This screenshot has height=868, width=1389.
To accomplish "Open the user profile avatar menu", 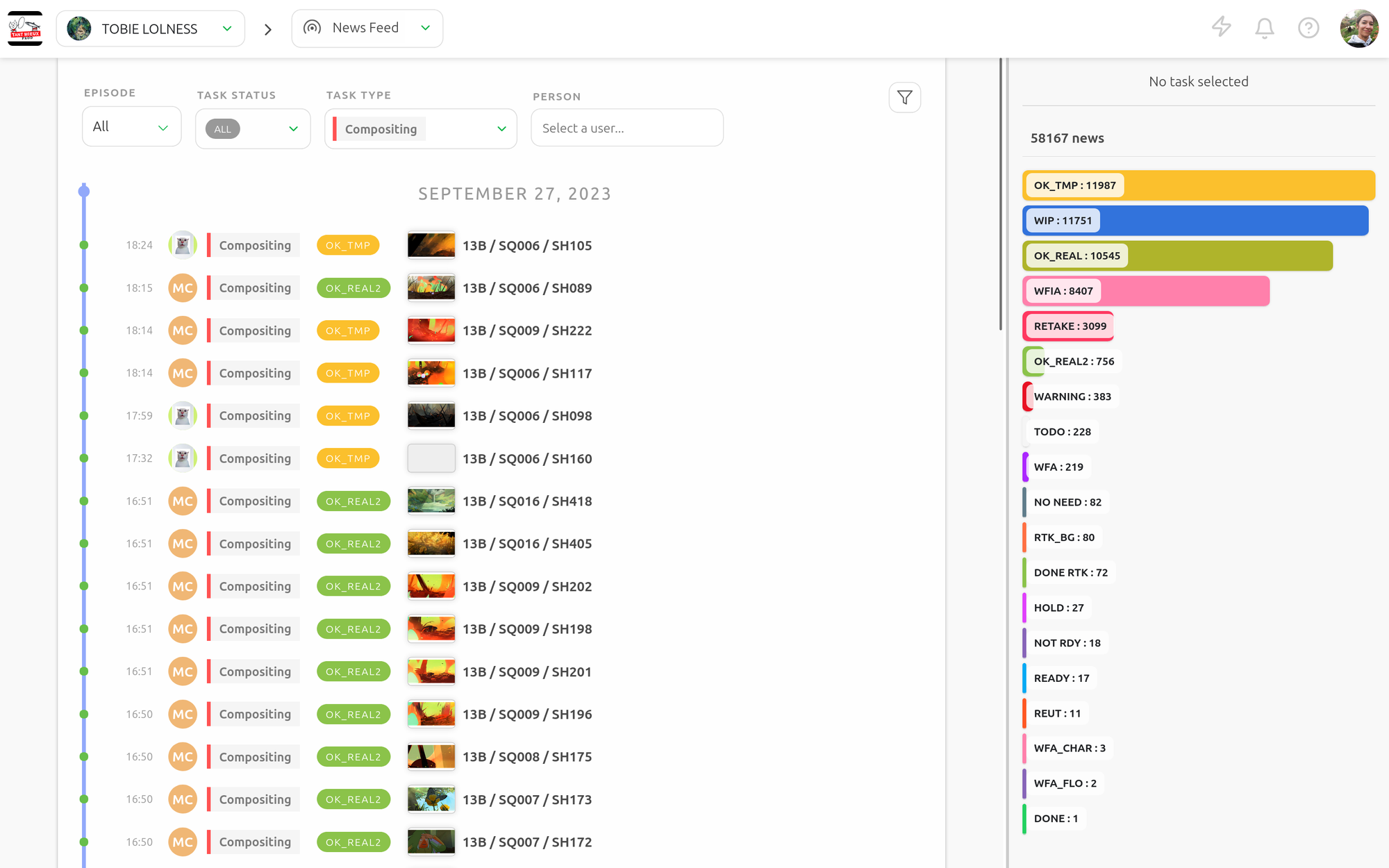I will [x=1358, y=28].
